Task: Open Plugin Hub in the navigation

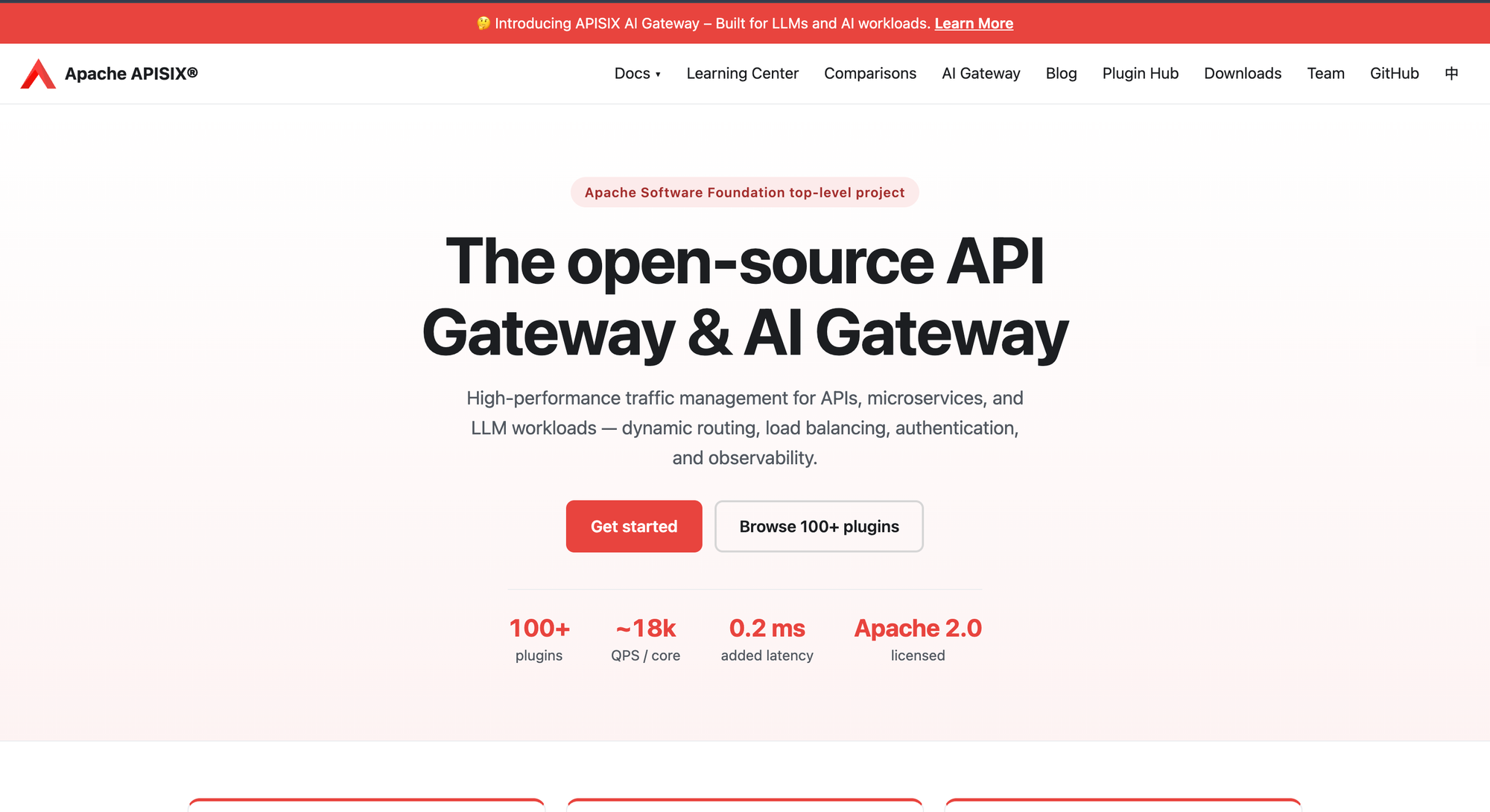Action: click(x=1140, y=73)
